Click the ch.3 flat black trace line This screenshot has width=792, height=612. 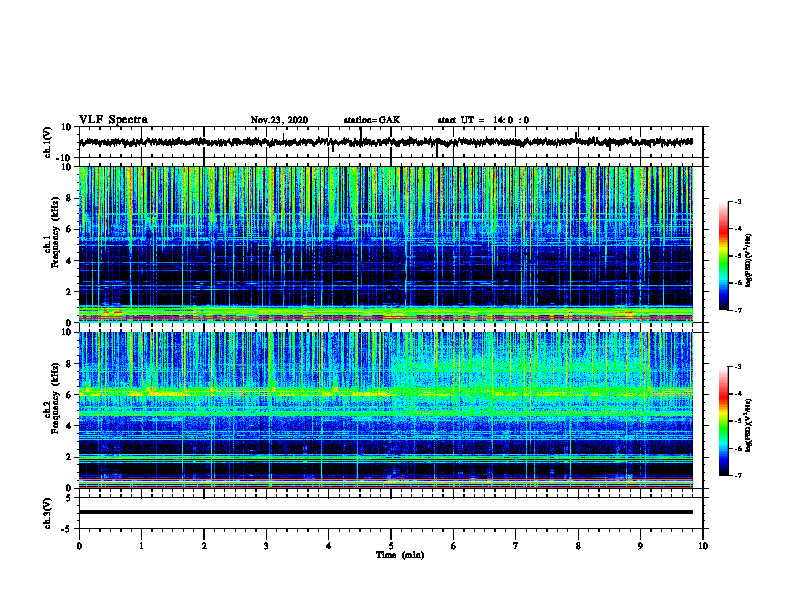386,512
